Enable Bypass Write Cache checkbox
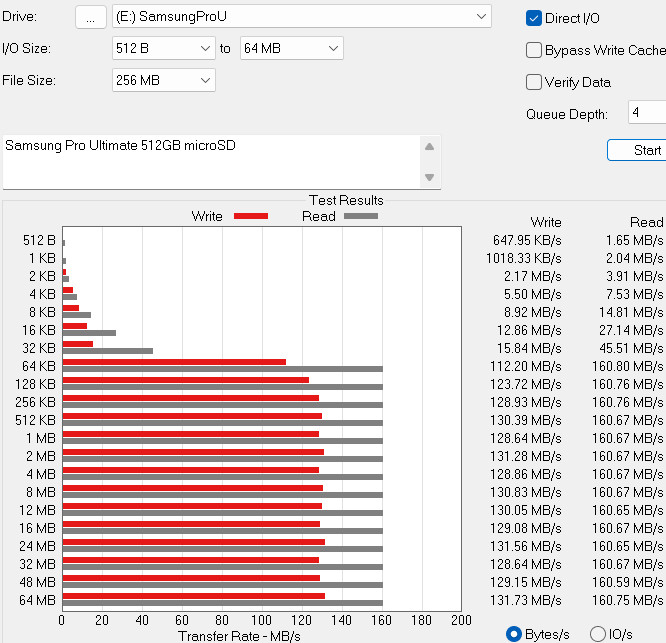 [533, 50]
